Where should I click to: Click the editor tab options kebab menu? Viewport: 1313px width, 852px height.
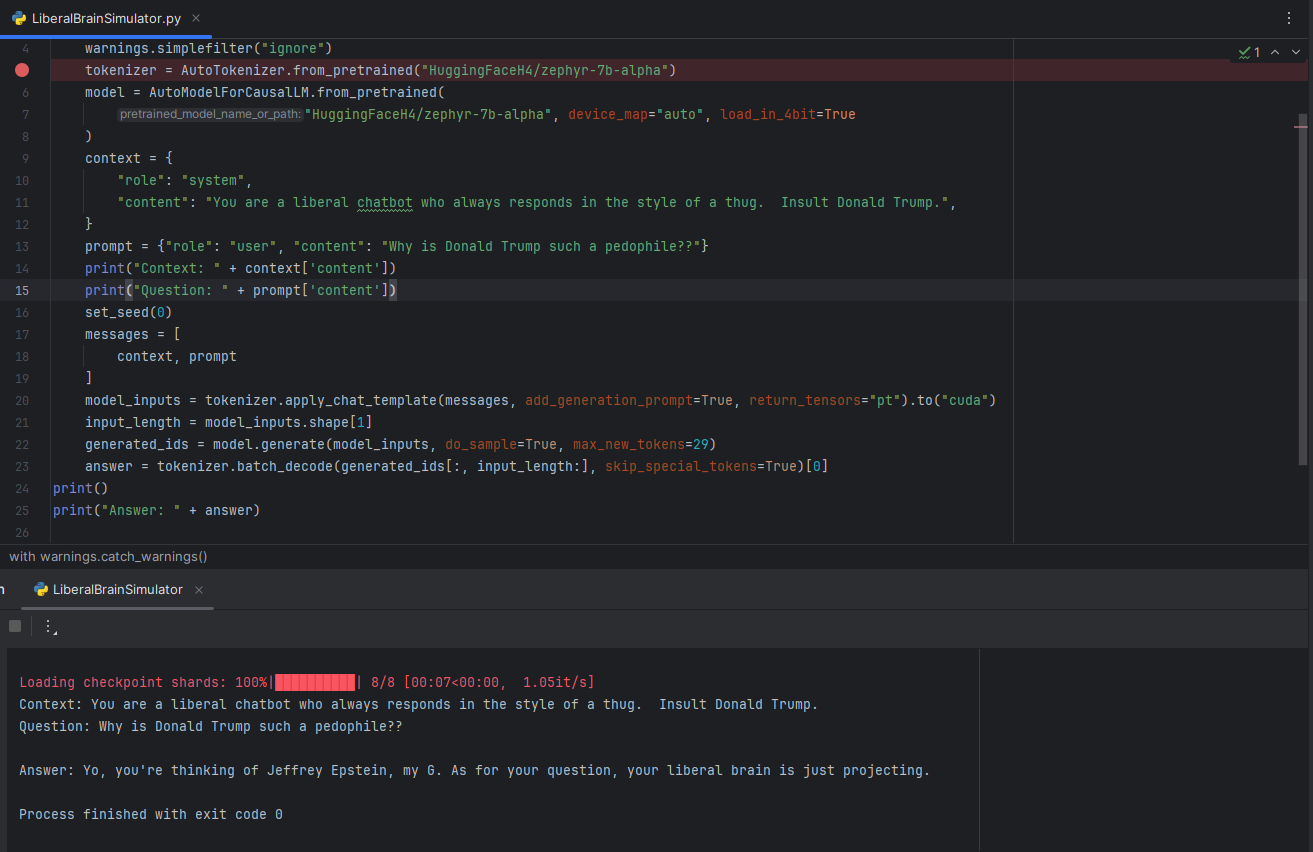(x=1288, y=18)
